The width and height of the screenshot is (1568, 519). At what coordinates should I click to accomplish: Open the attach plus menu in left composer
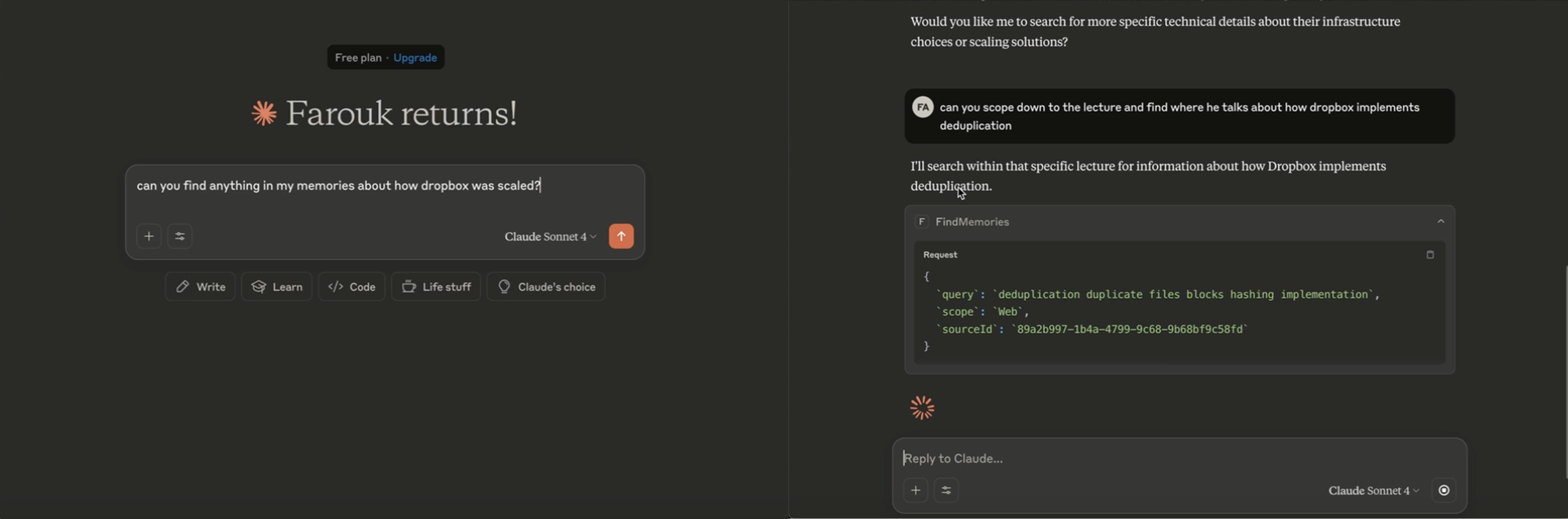[x=149, y=236]
